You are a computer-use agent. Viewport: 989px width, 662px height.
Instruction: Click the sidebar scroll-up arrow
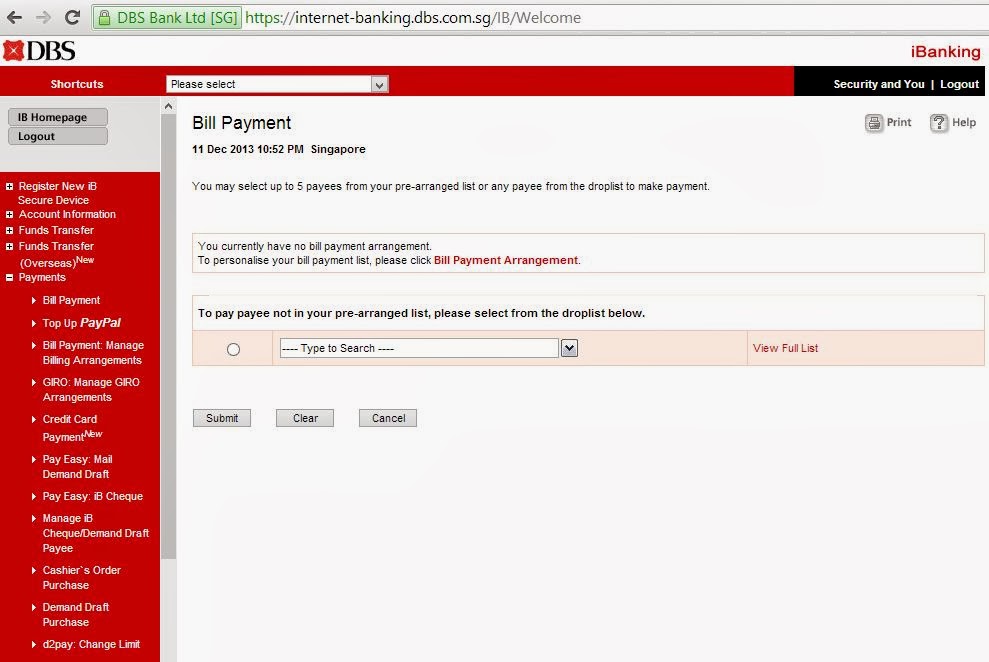click(167, 104)
